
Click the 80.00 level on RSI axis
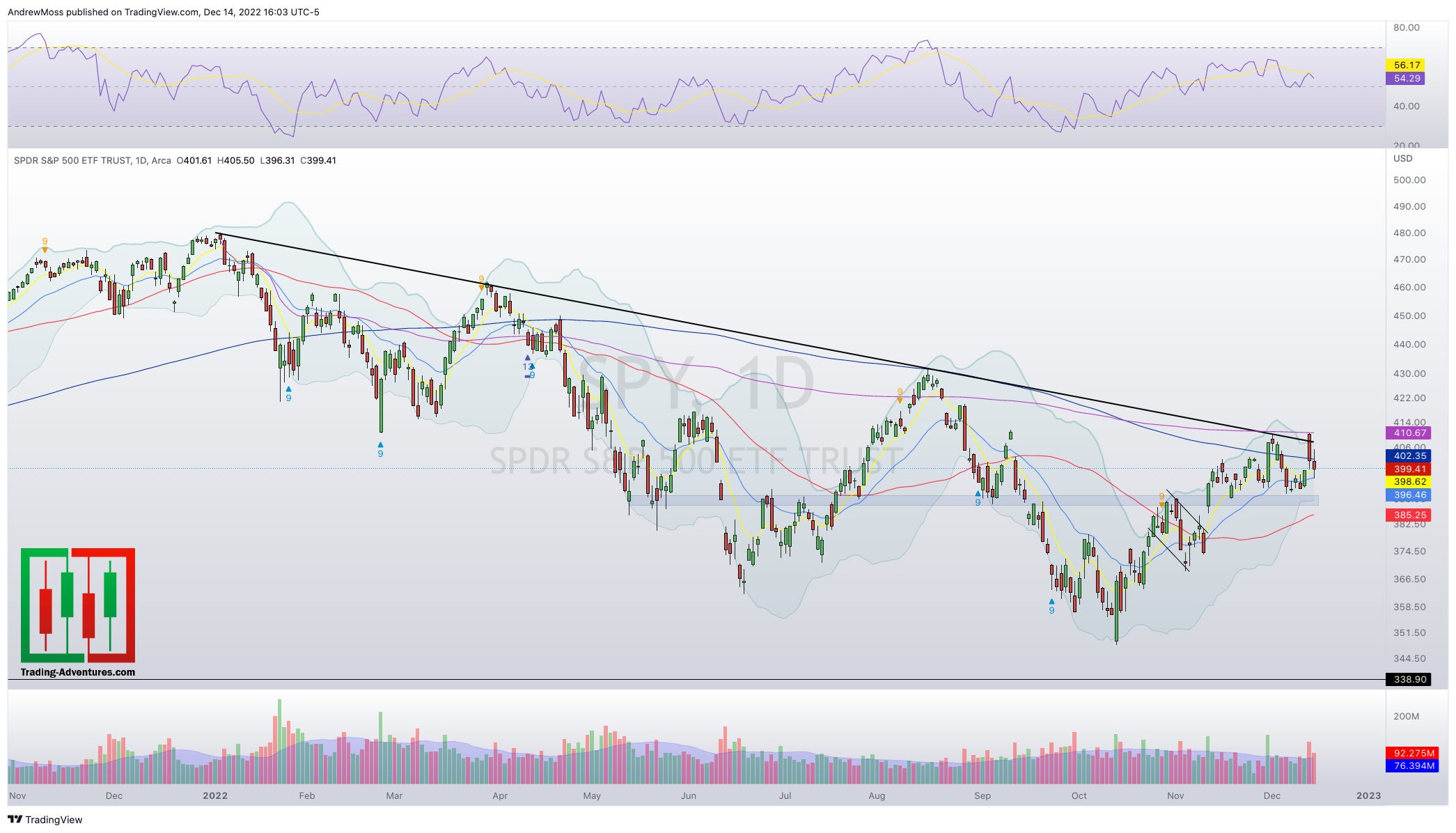coord(1406,28)
